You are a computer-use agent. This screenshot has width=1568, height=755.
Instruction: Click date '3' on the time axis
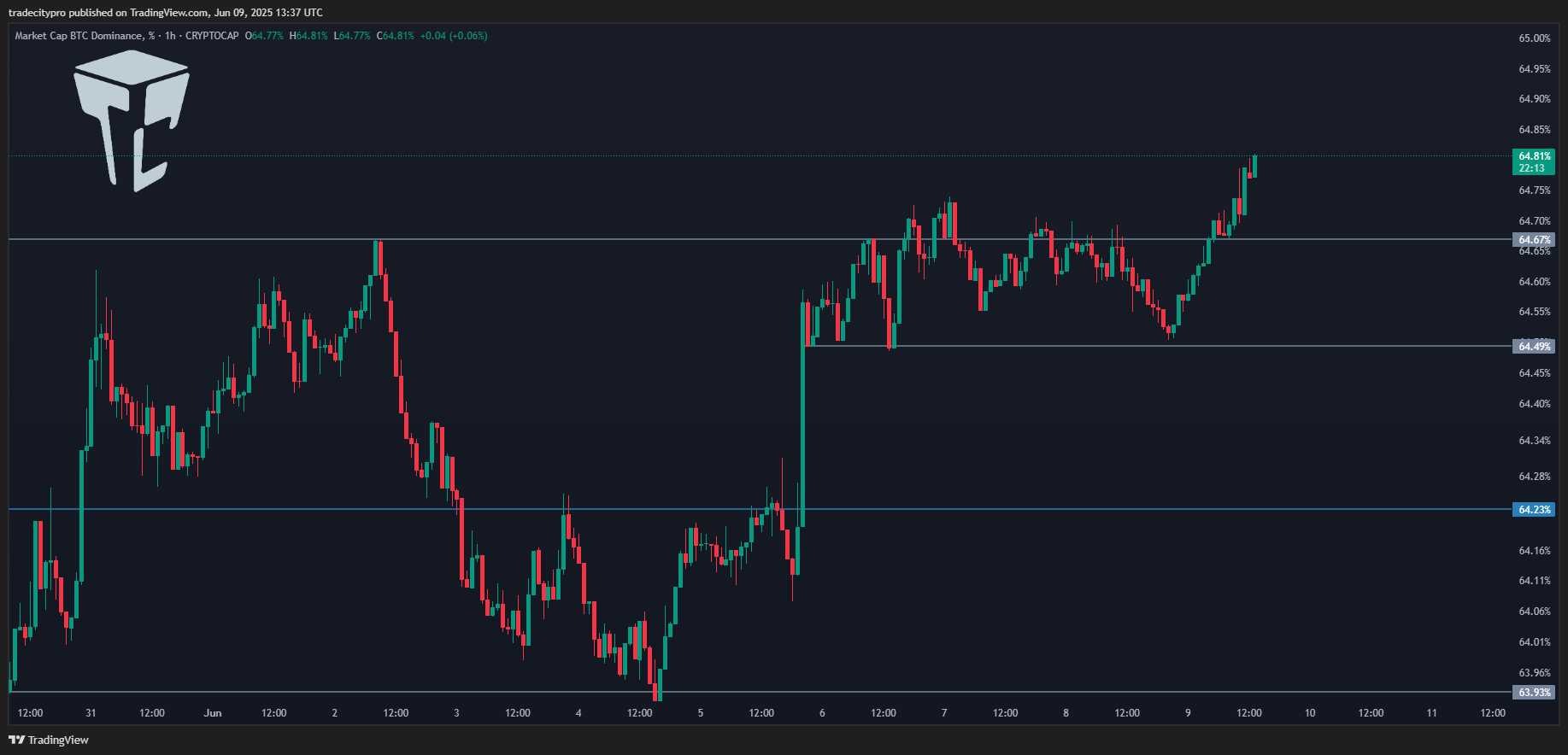point(456,713)
